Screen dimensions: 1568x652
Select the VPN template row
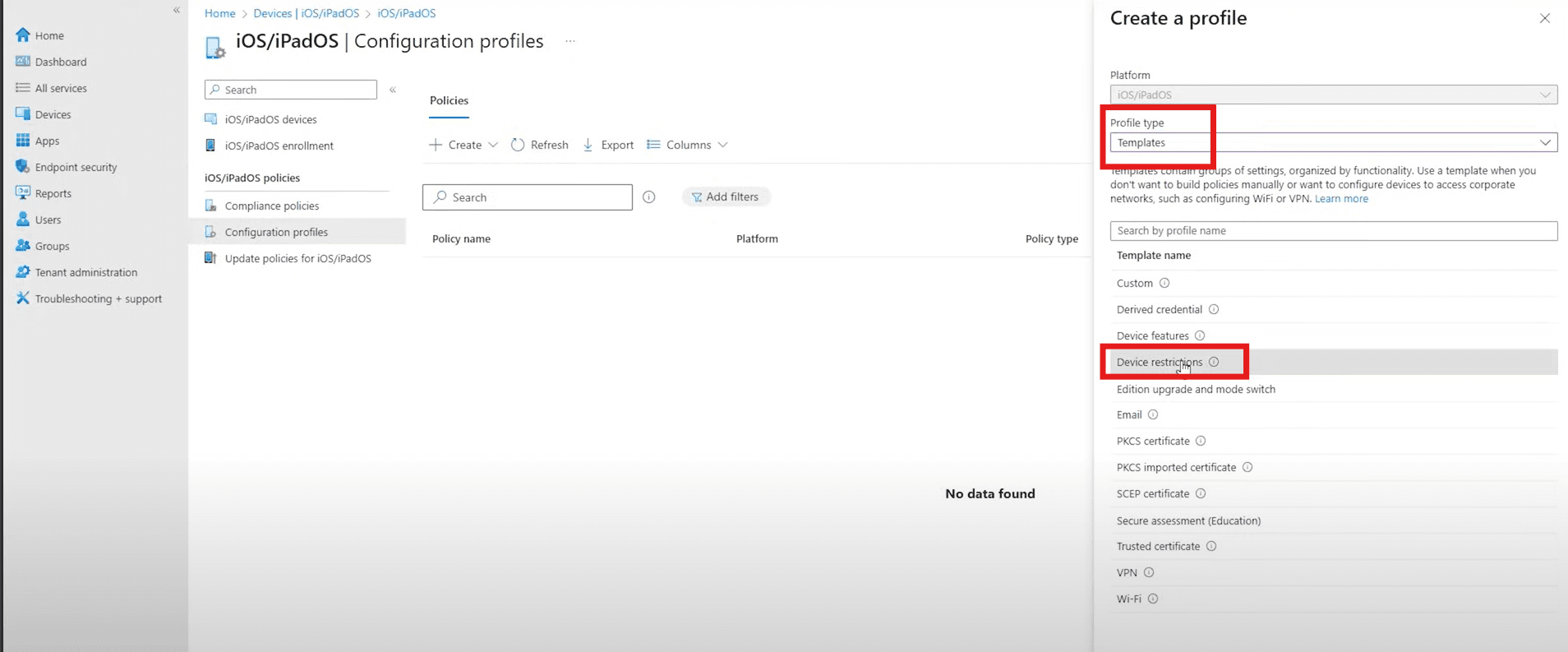(1333, 572)
